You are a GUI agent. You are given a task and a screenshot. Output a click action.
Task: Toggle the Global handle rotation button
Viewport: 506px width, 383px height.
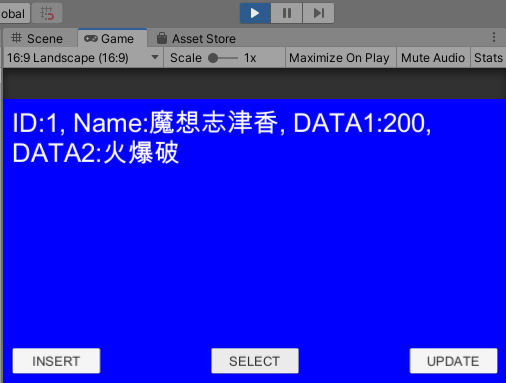(14, 13)
